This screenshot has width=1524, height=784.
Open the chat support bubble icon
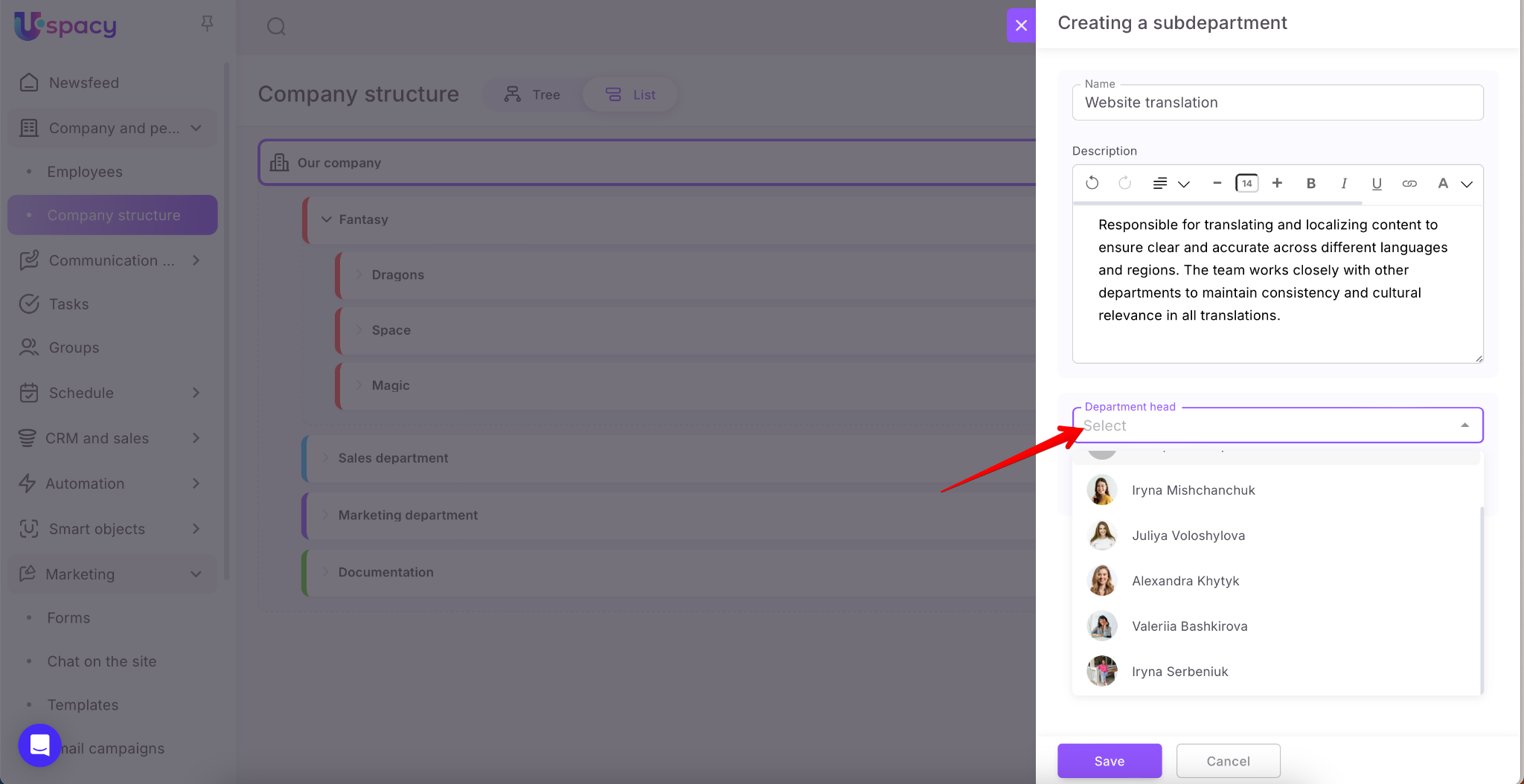tap(39, 745)
